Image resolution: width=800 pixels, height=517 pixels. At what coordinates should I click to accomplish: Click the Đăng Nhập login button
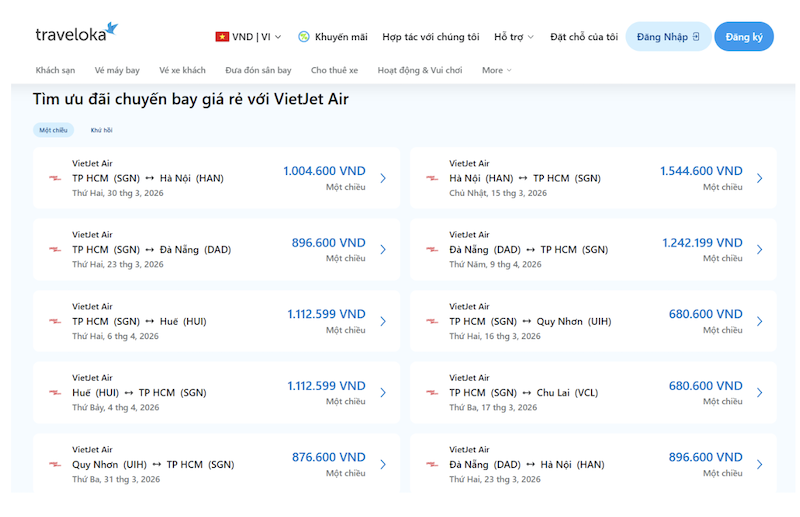668,37
